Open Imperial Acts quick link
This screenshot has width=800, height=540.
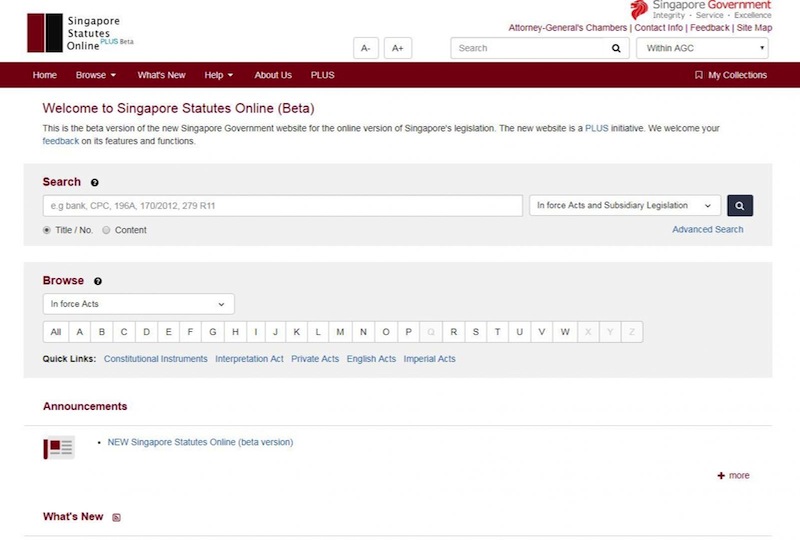pyautogui.click(x=430, y=359)
